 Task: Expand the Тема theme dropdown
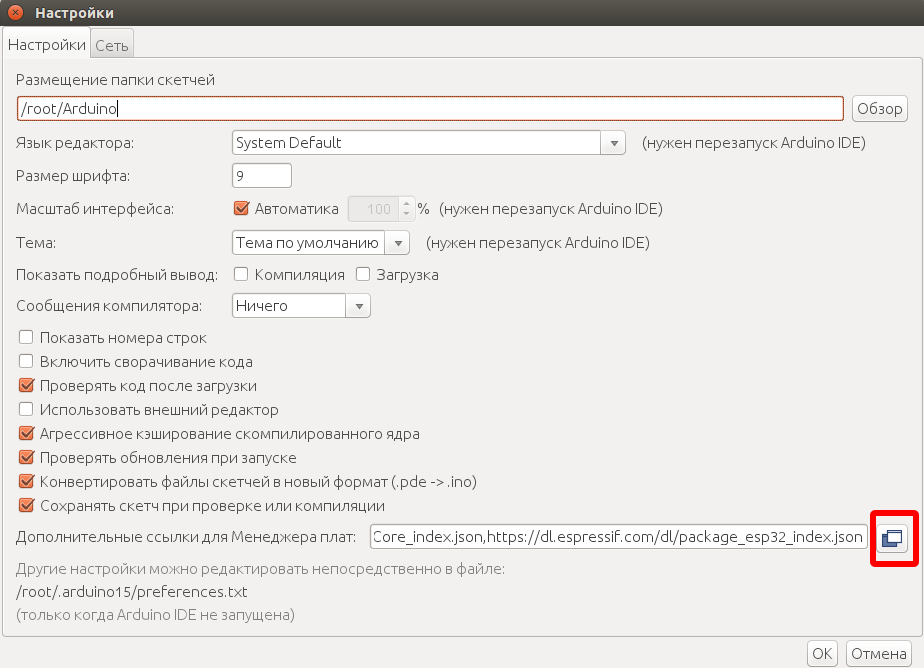point(320,242)
